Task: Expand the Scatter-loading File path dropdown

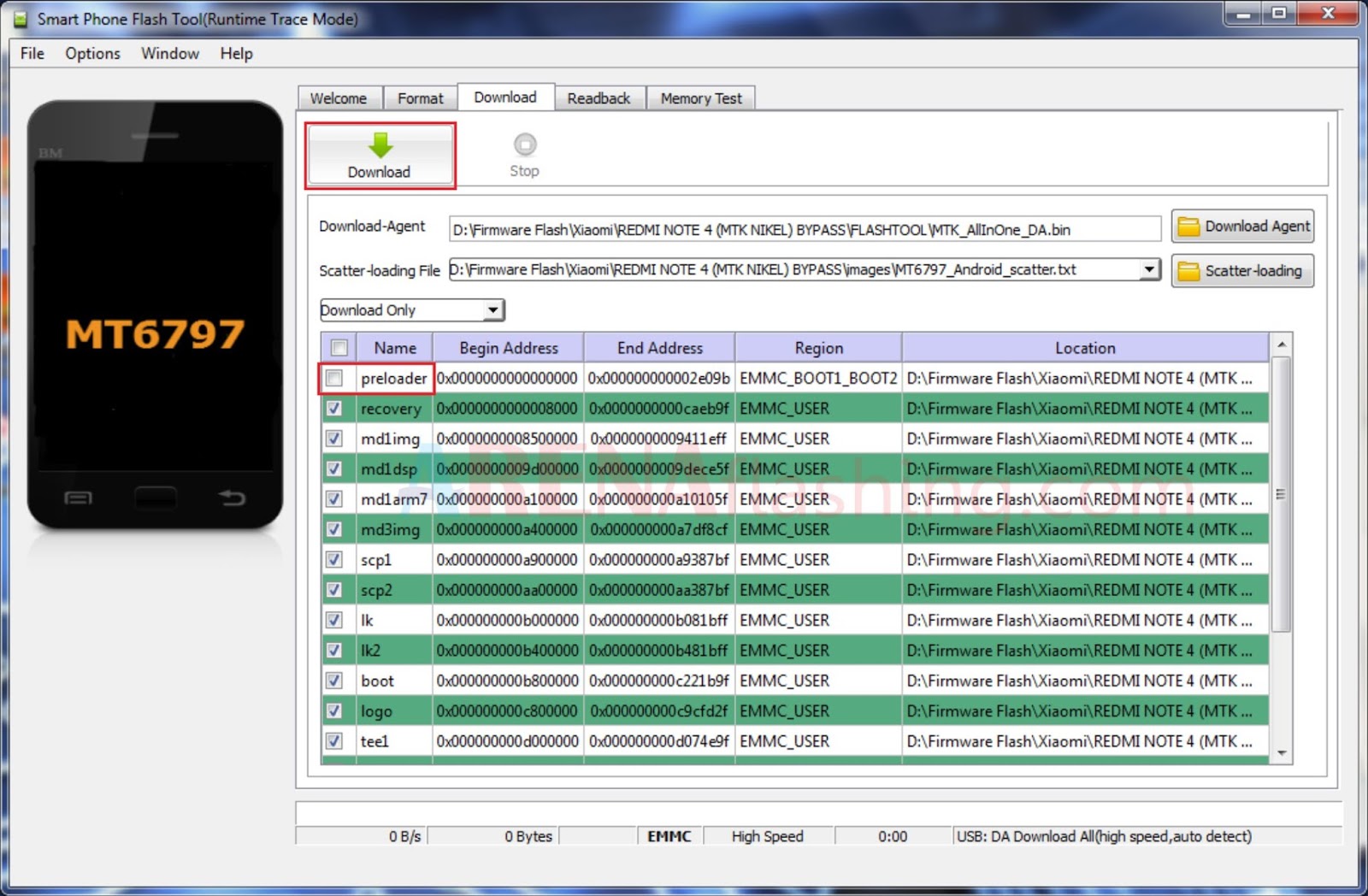Action: (x=1150, y=269)
